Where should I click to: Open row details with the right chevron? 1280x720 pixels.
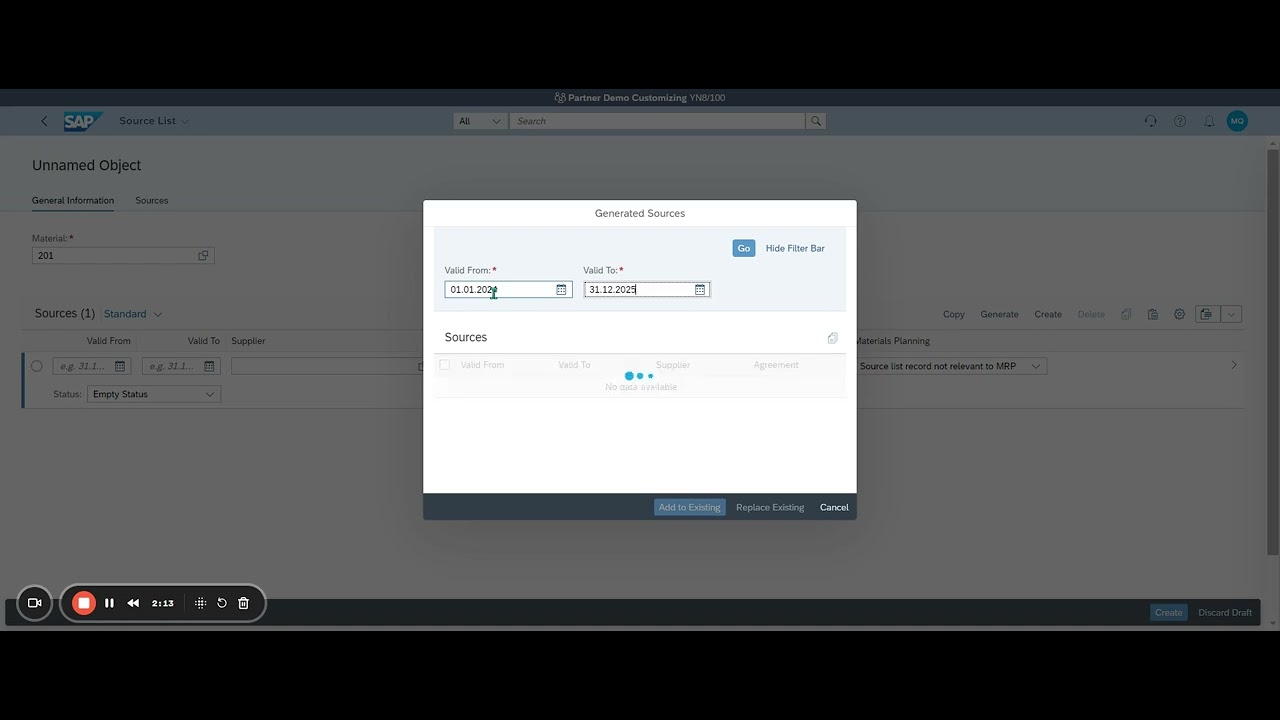click(x=1234, y=366)
